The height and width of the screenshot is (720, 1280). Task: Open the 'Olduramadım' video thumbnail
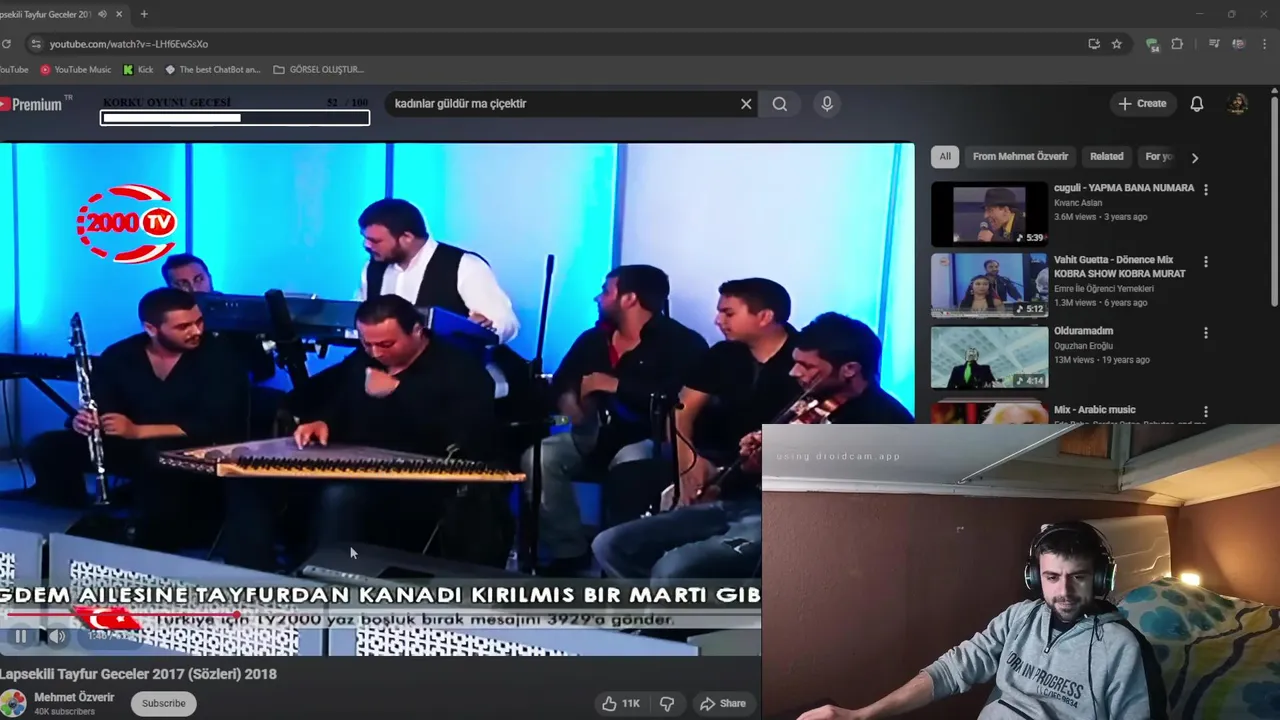(989, 357)
